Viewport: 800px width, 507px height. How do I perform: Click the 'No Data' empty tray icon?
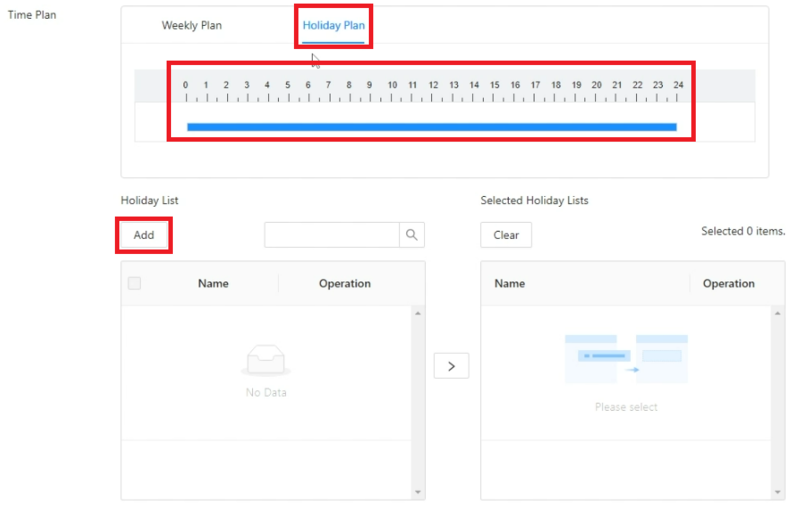click(x=266, y=360)
